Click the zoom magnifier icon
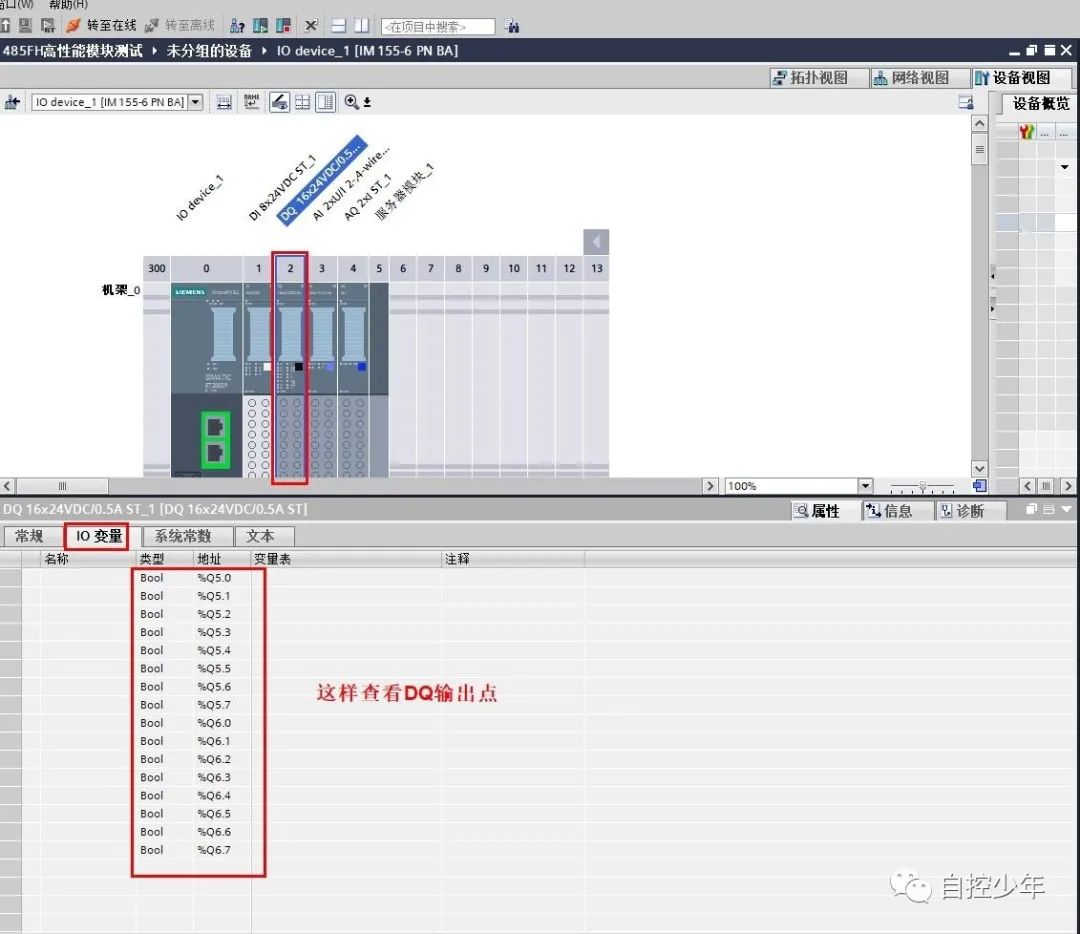 (x=351, y=102)
